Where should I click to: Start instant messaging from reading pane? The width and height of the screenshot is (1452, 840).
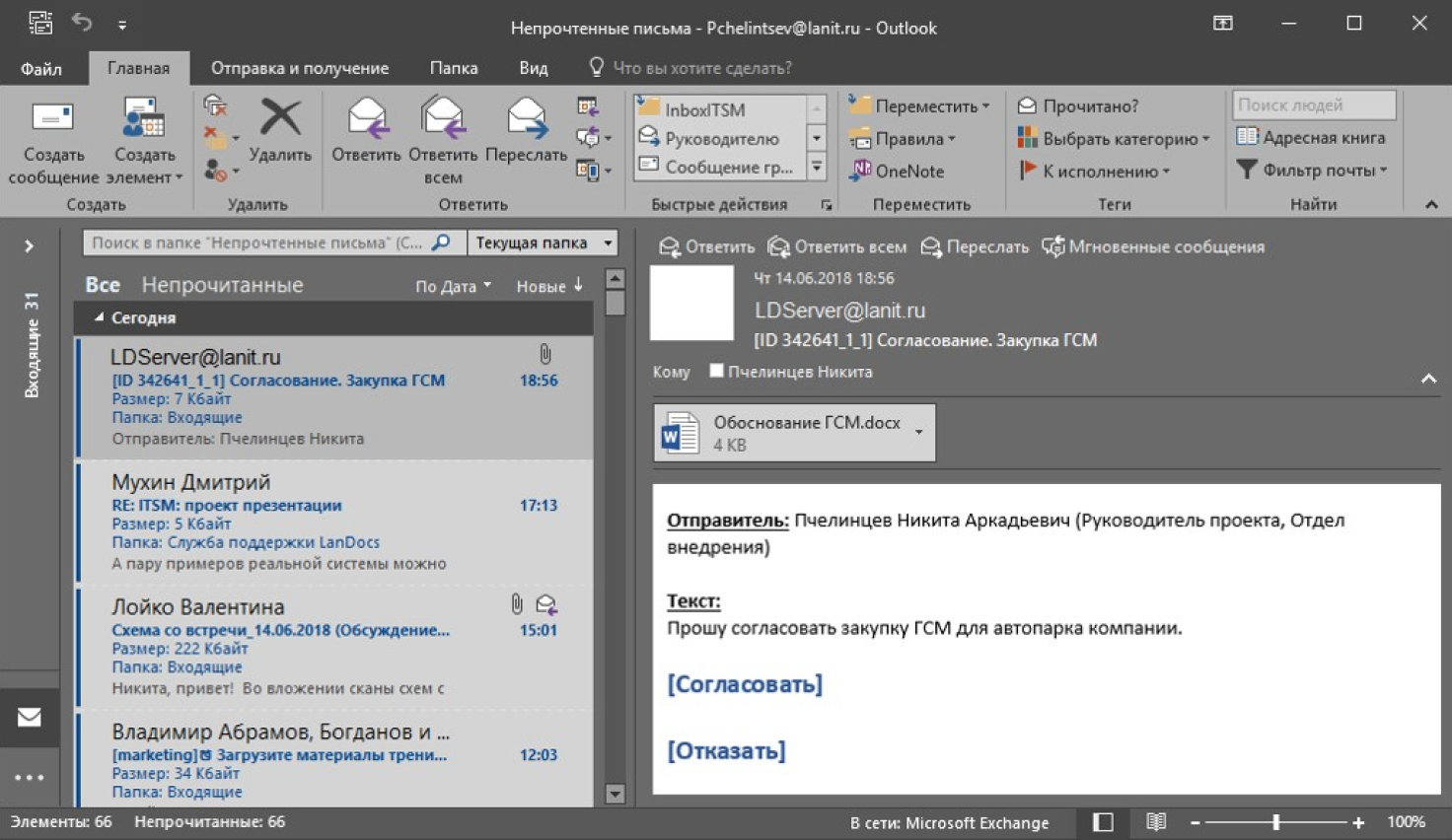pyautogui.click(x=1153, y=246)
